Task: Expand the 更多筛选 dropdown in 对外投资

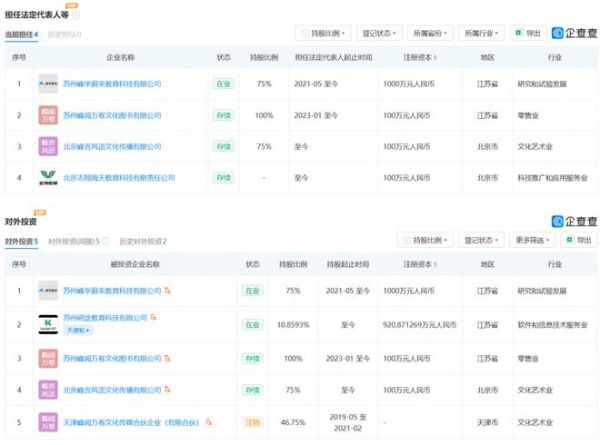Action: [535, 240]
